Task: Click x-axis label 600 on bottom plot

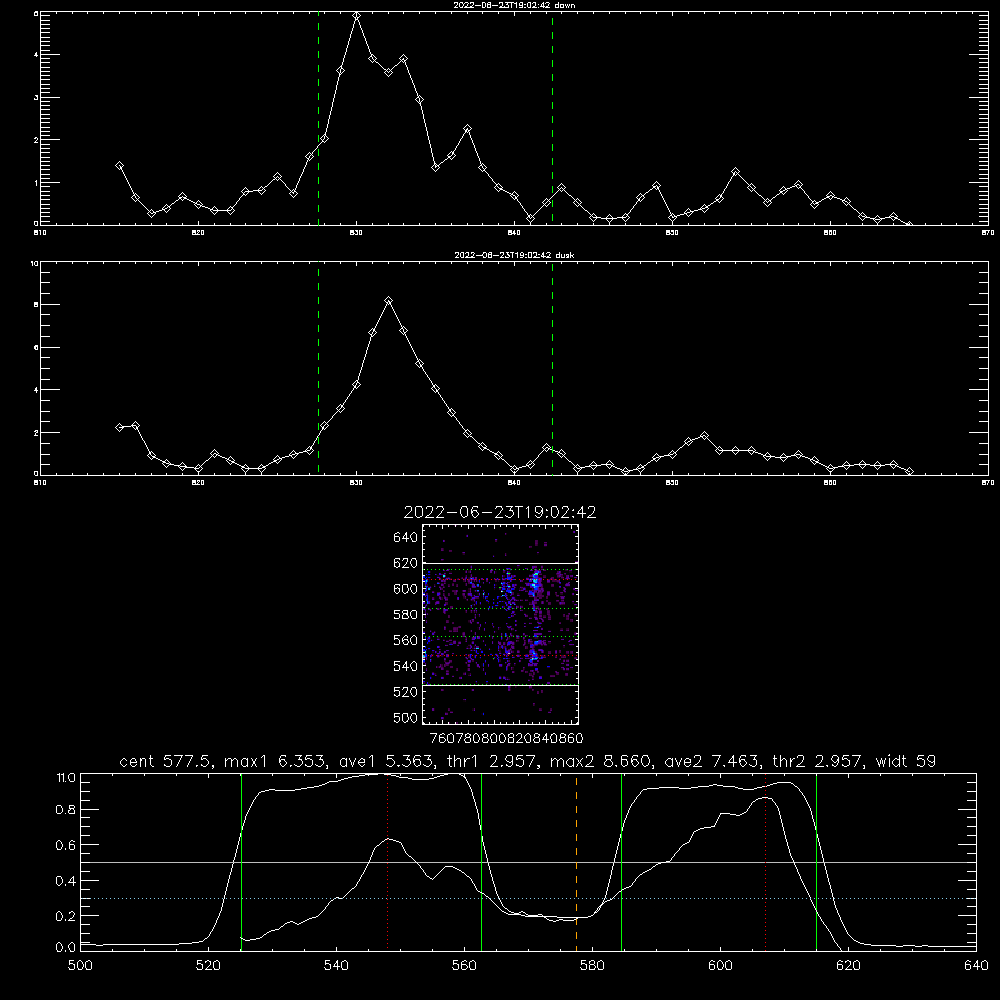Action: point(720,966)
